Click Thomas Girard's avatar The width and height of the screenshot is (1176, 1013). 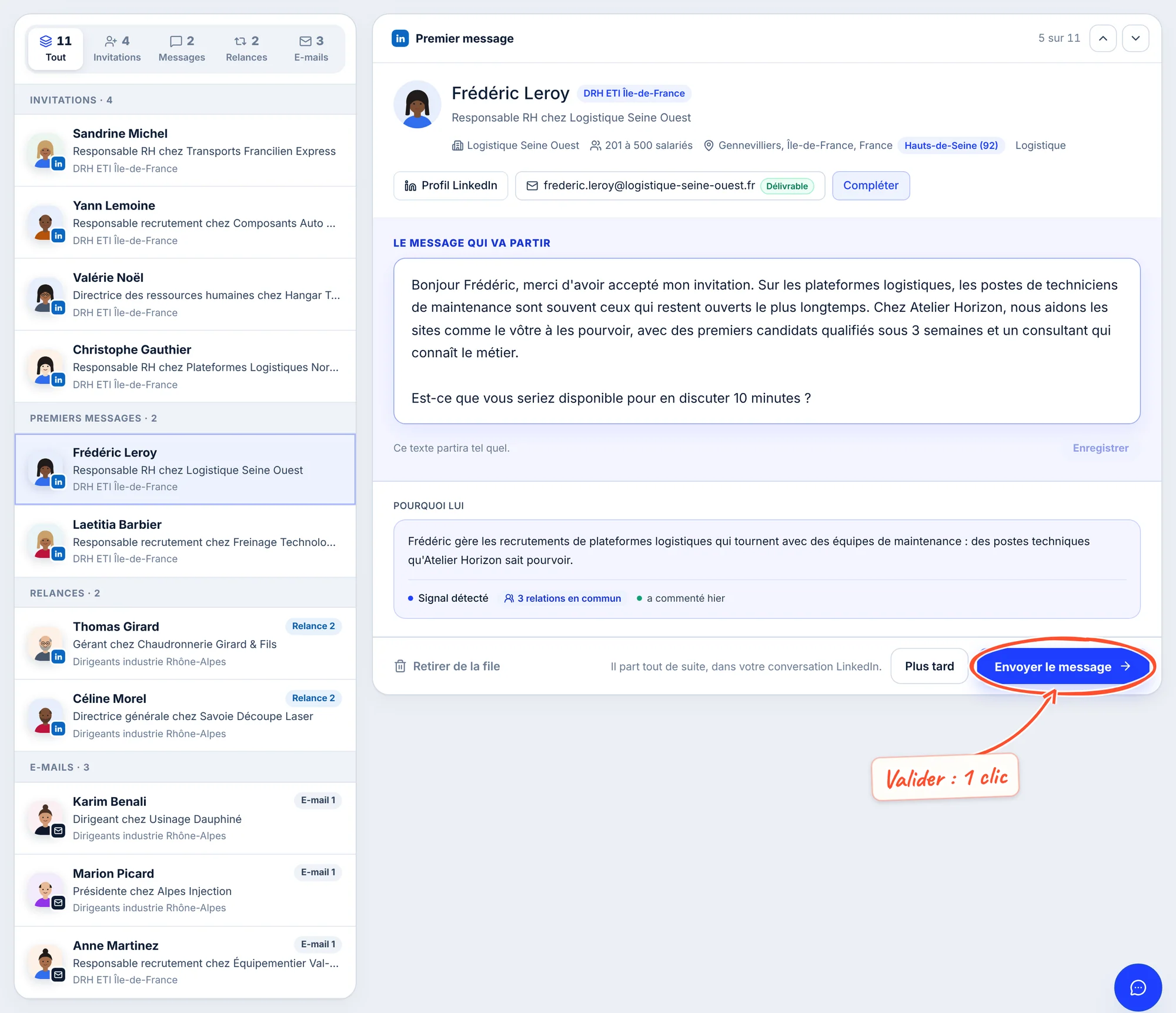pos(46,644)
